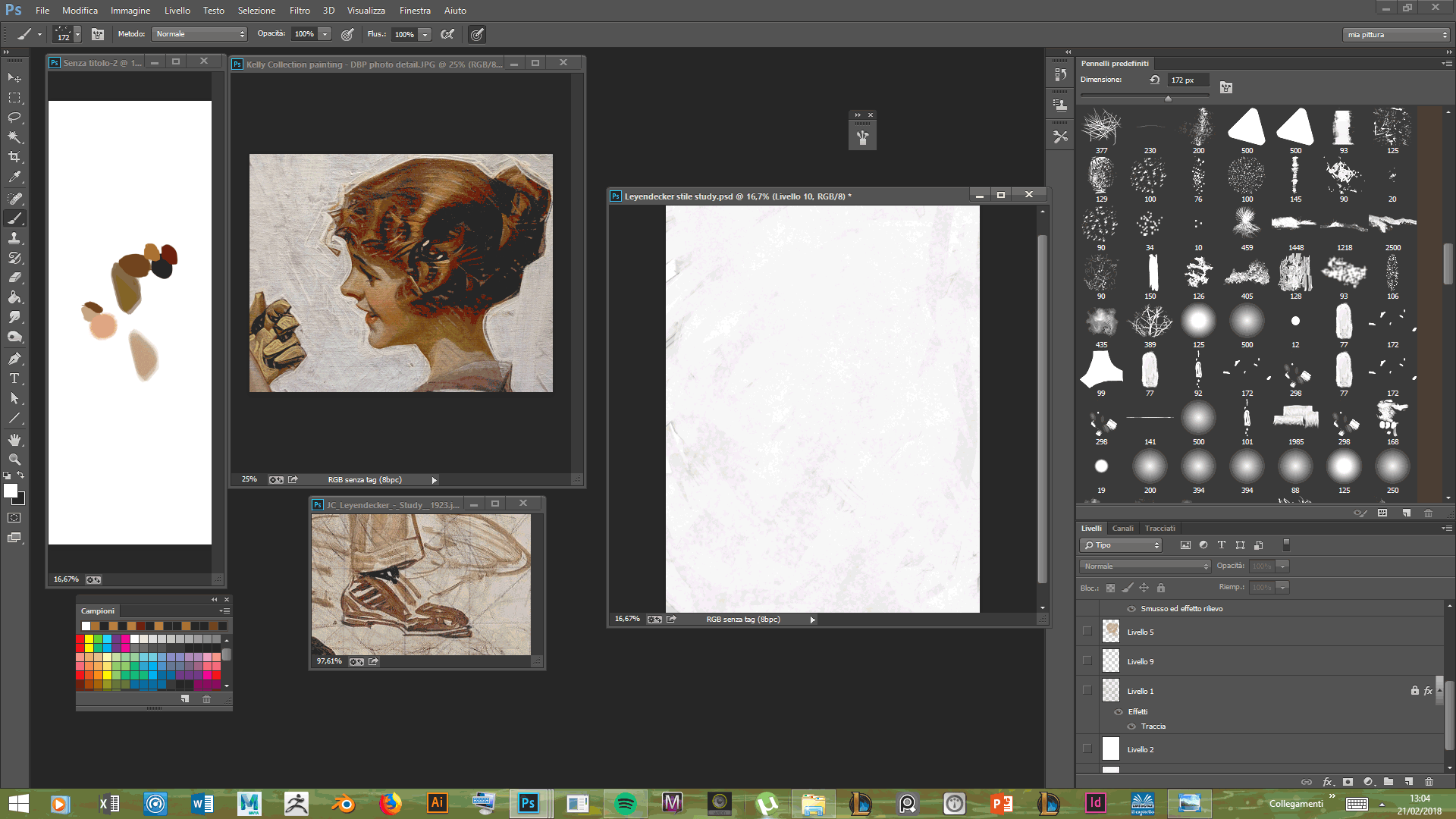
Task: Toggle visibility of Livello 2
Action: [x=1087, y=748]
